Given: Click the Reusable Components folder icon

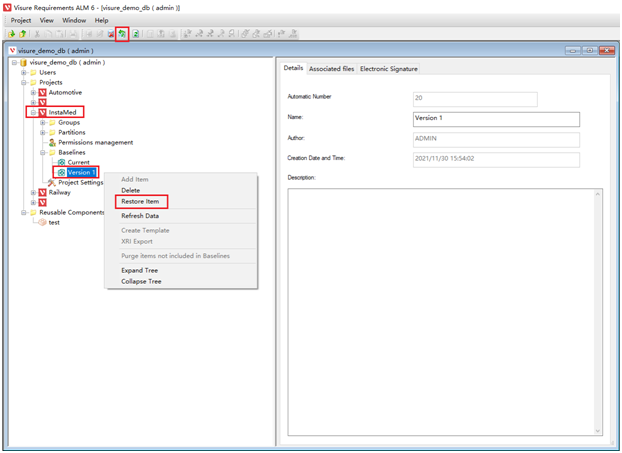Looking at the screenshot, I should [x=33, y=213].
